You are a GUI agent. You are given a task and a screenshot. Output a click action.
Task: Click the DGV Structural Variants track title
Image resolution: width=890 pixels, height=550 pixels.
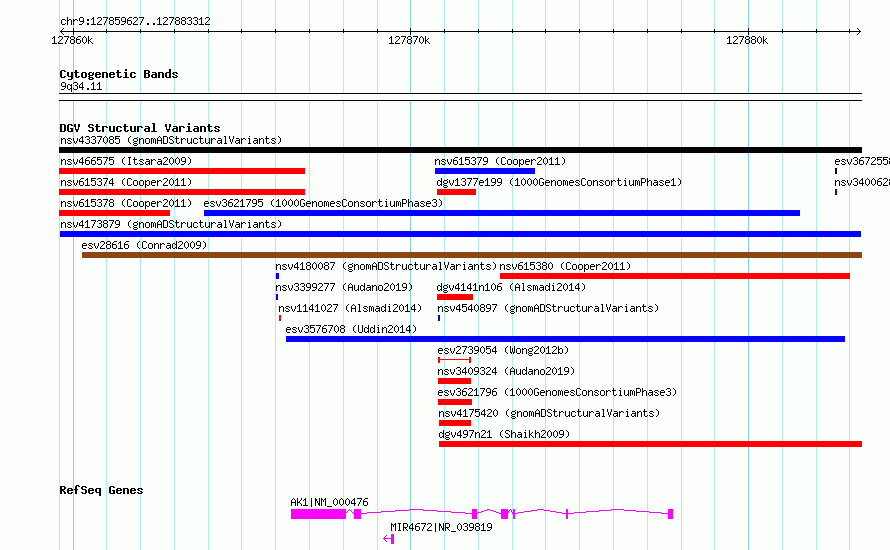pyautogui.click(x=140, y=128)
